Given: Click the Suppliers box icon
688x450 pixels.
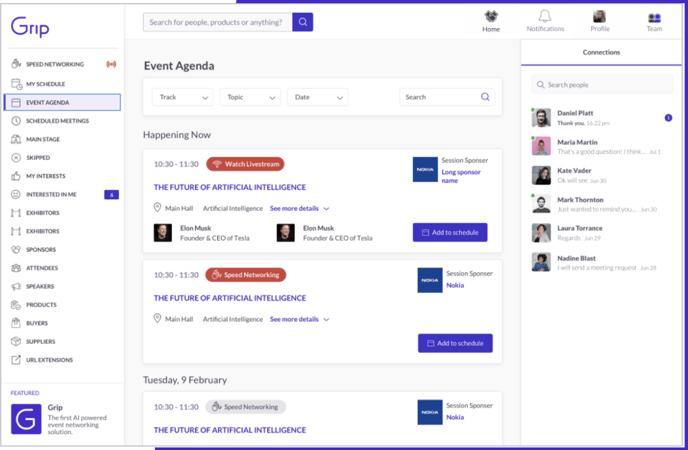Looking at the screenshot, I should [x=16, y=341].
